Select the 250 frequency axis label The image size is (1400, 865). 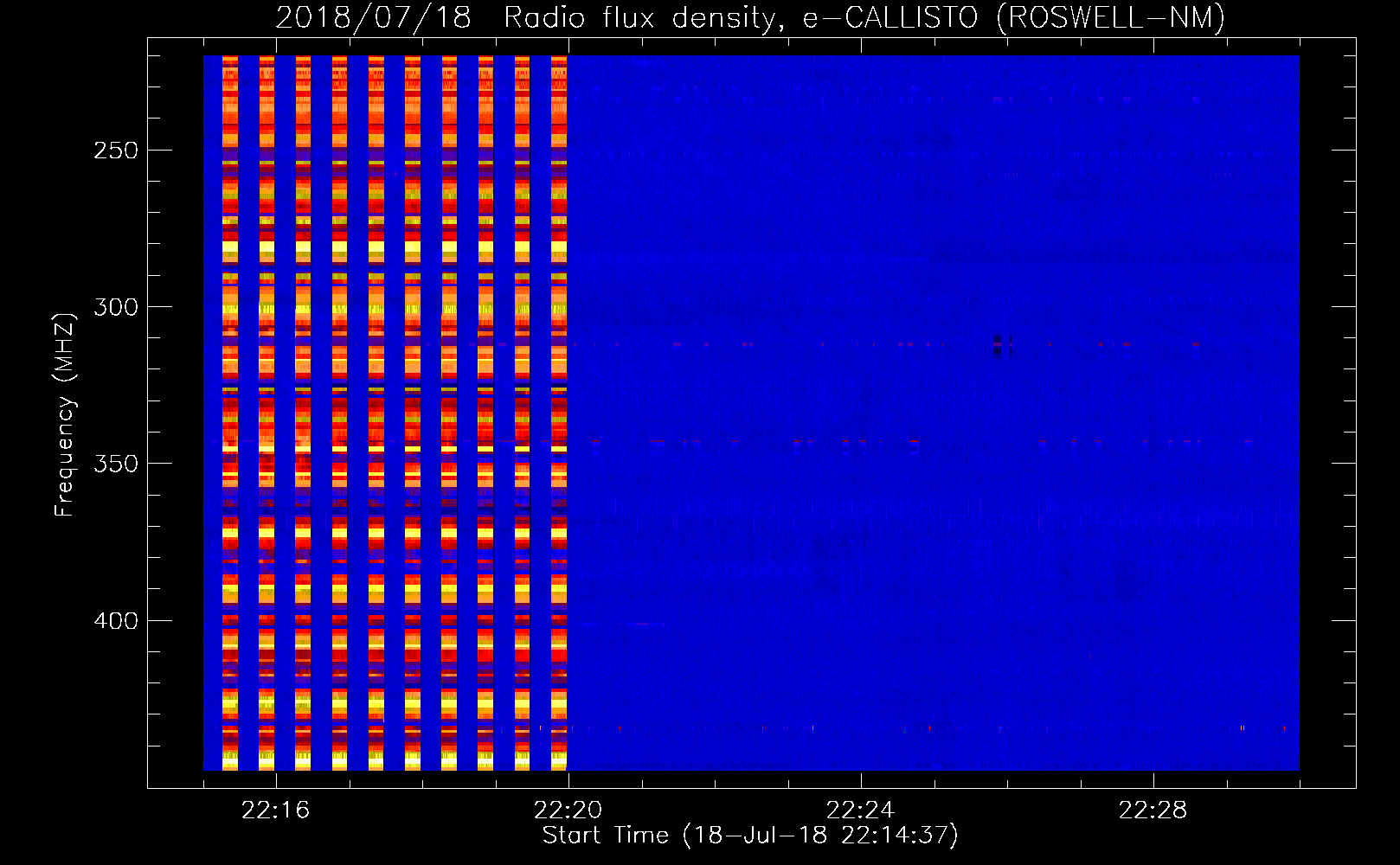[x=116, y=151]
